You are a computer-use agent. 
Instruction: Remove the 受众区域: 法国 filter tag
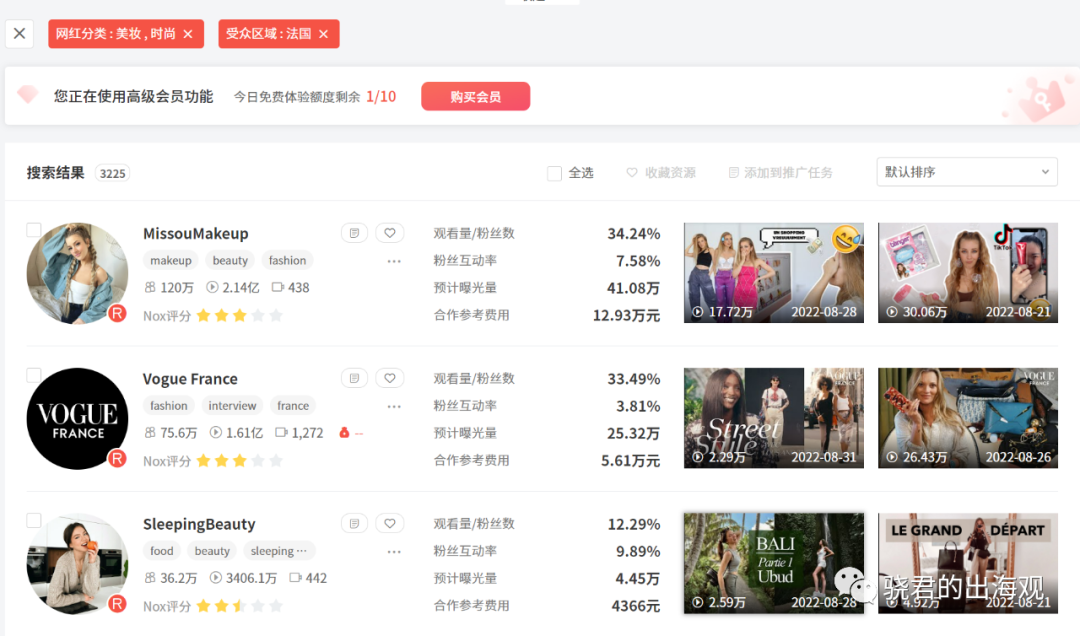[x=324, y=34]
